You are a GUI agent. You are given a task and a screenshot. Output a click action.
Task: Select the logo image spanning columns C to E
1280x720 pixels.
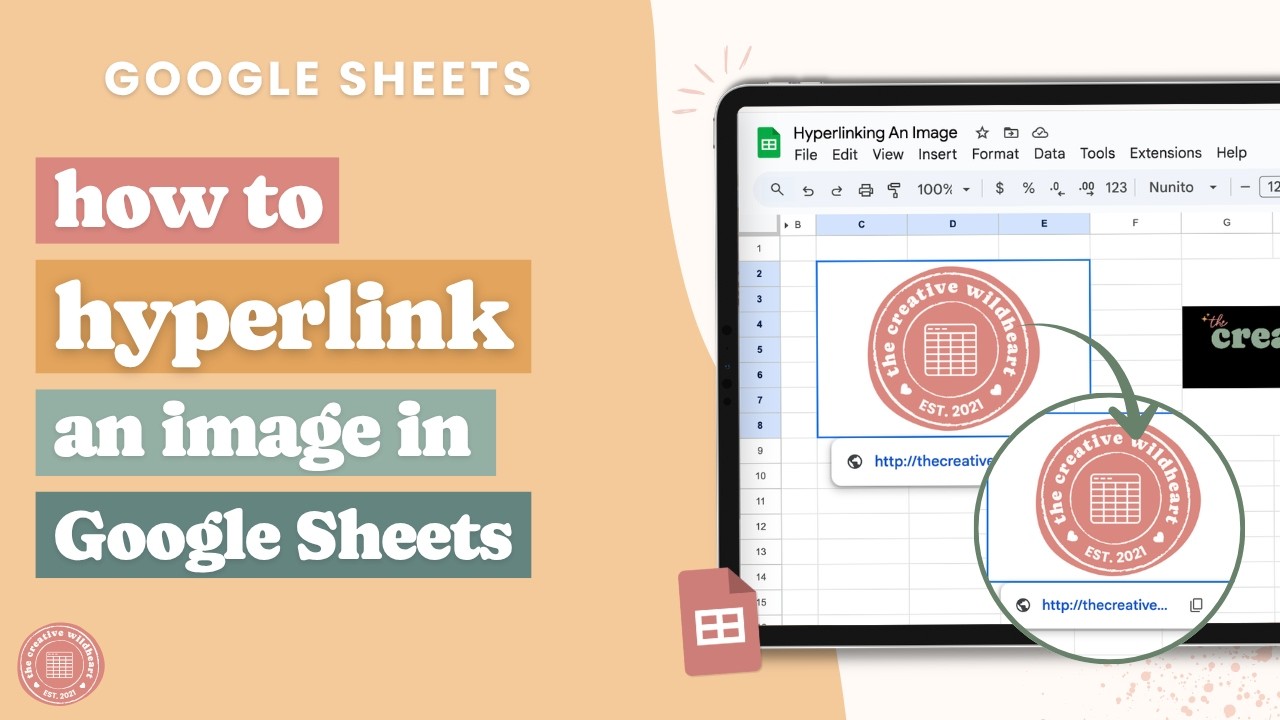tap(953, 349)
